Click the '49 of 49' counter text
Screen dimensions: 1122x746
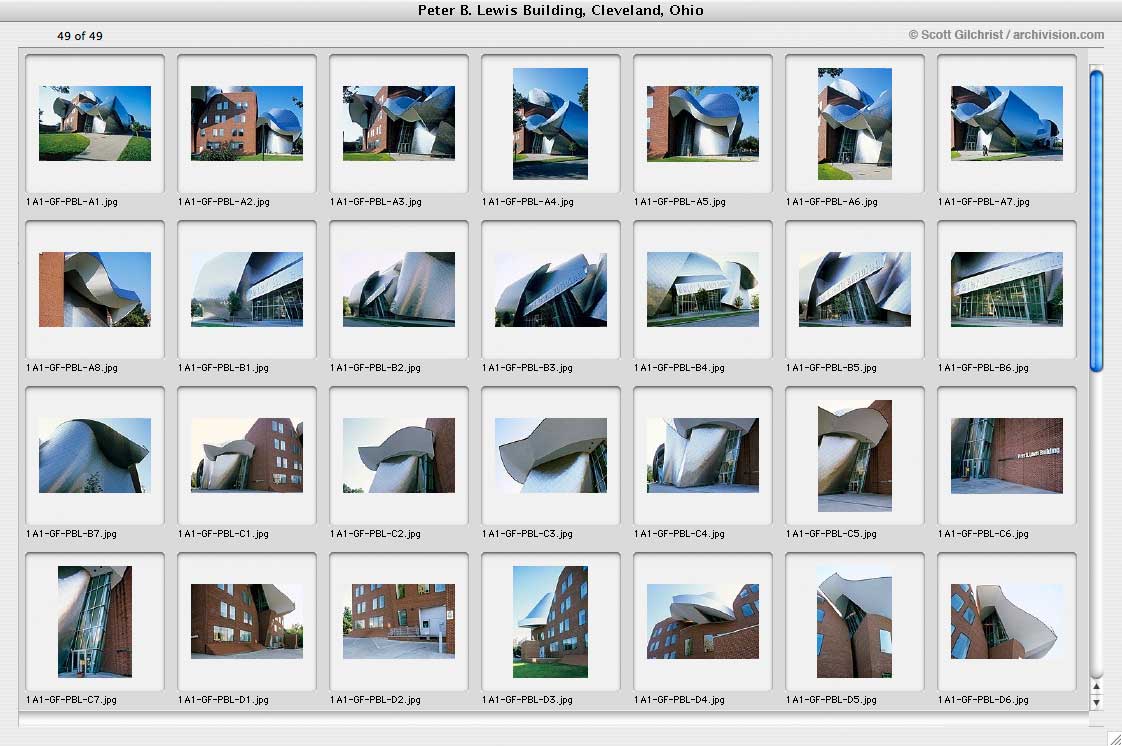click(x=79, y=36)
